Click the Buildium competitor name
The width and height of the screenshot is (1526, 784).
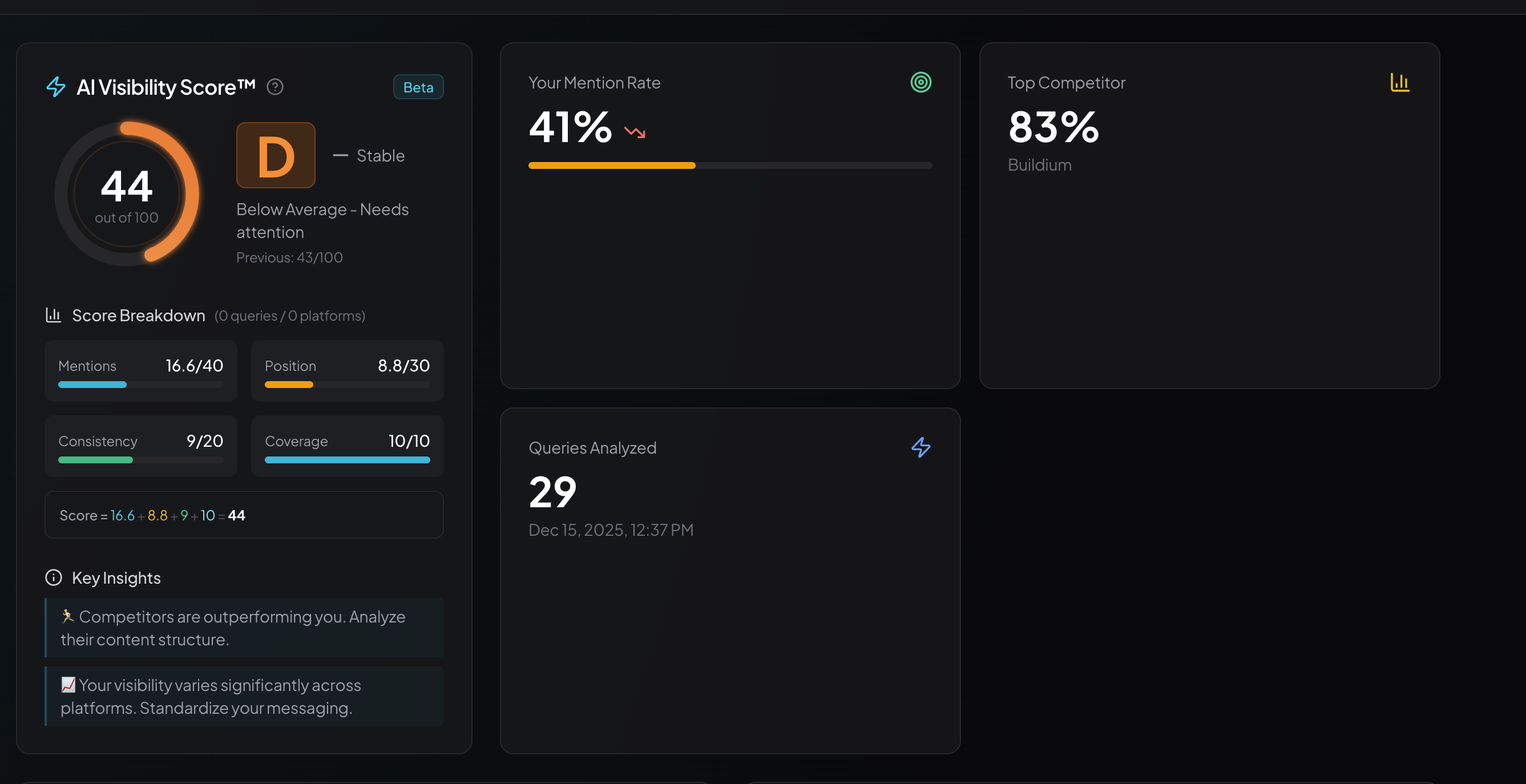point(1040,165)
